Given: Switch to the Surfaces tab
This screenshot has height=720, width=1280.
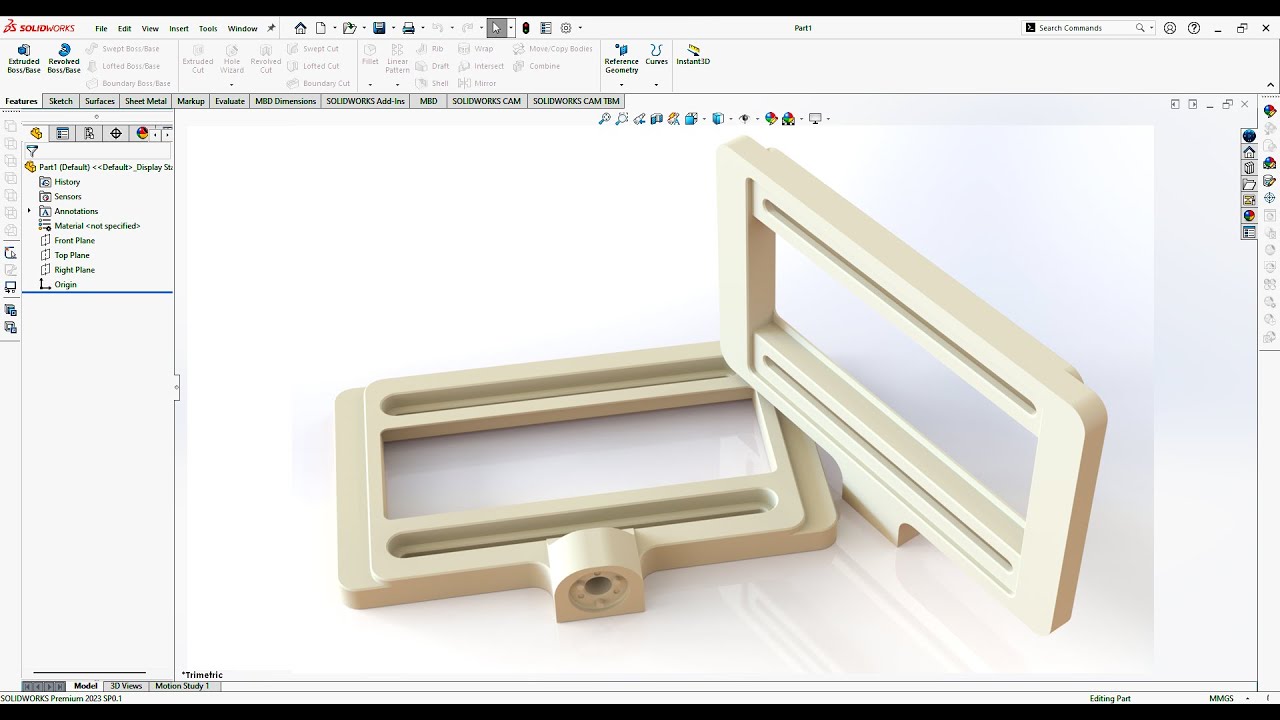Looking at the screenshot, I should 100,101.
